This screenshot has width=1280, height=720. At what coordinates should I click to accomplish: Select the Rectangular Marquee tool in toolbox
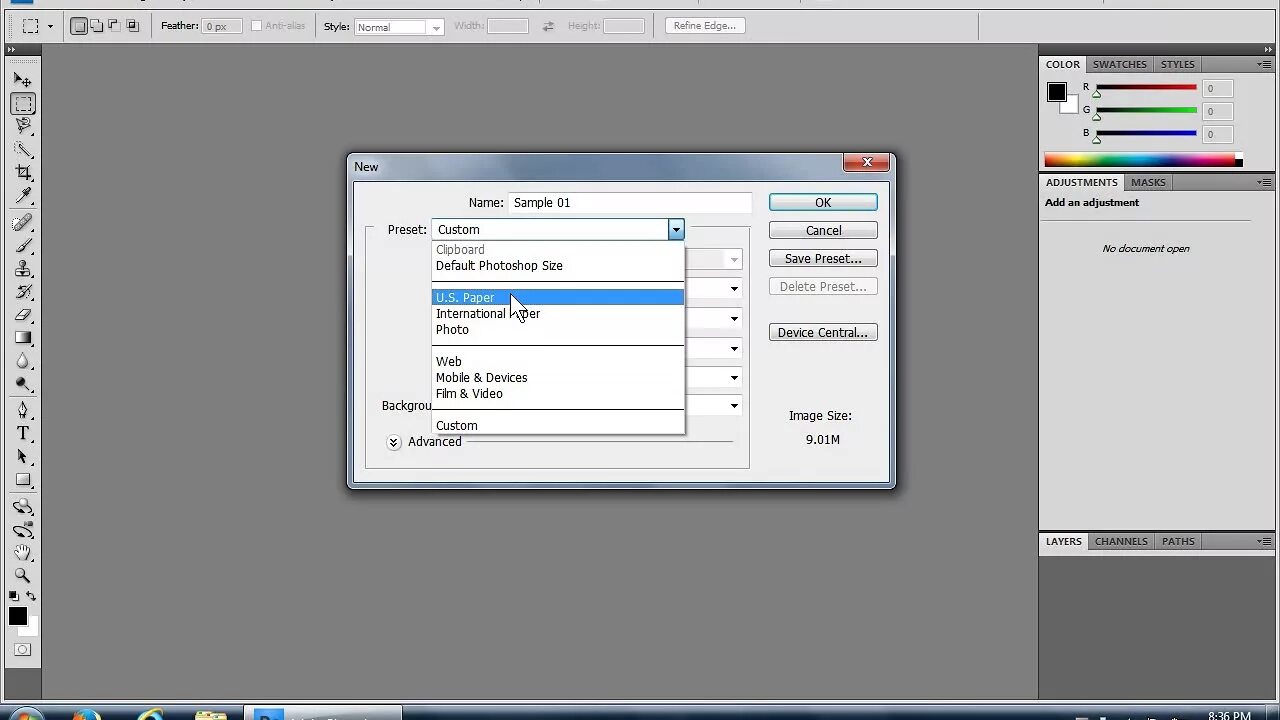click(x=23, y=103)
